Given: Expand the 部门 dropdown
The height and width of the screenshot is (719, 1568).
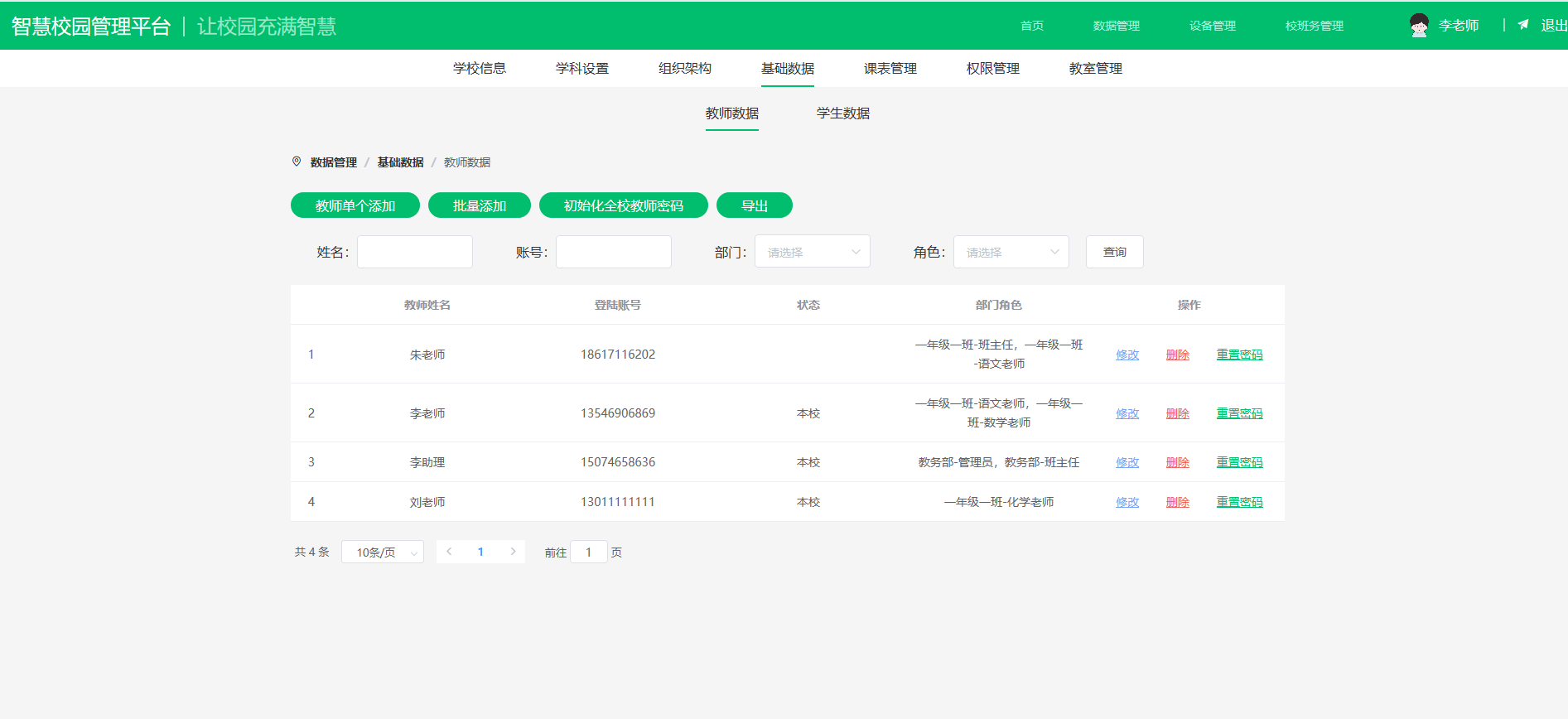Looking at the screenshot, I should click(812, 252).
